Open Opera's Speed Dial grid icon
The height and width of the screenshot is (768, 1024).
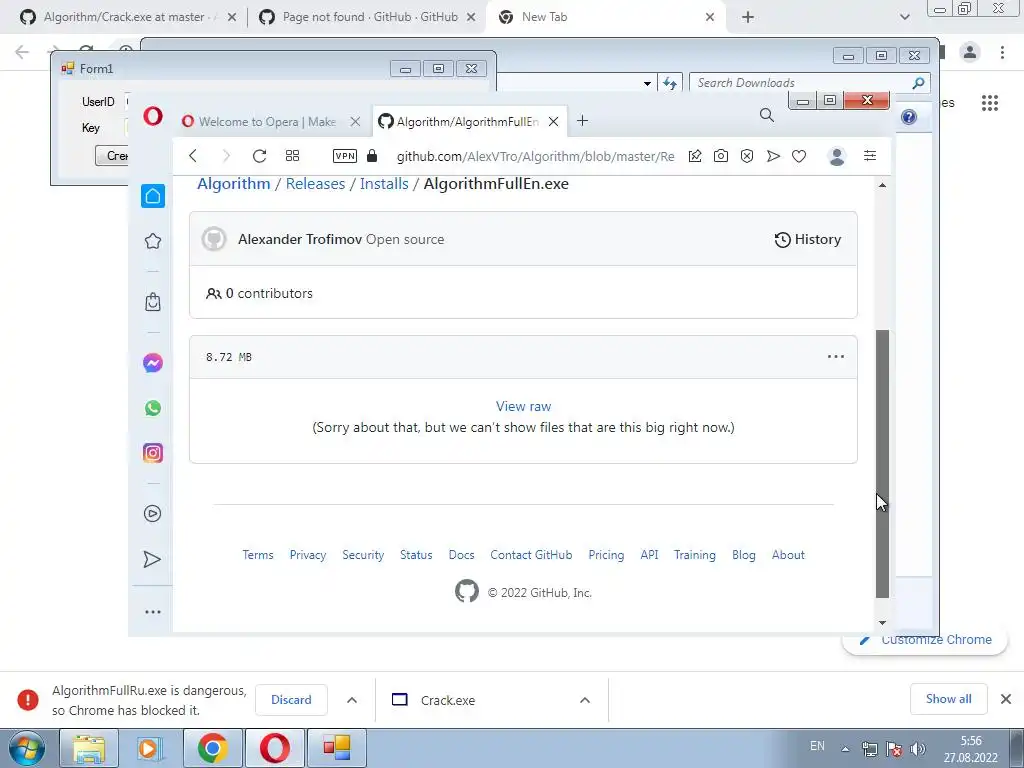pyautogui.click(x=293, y=156)
